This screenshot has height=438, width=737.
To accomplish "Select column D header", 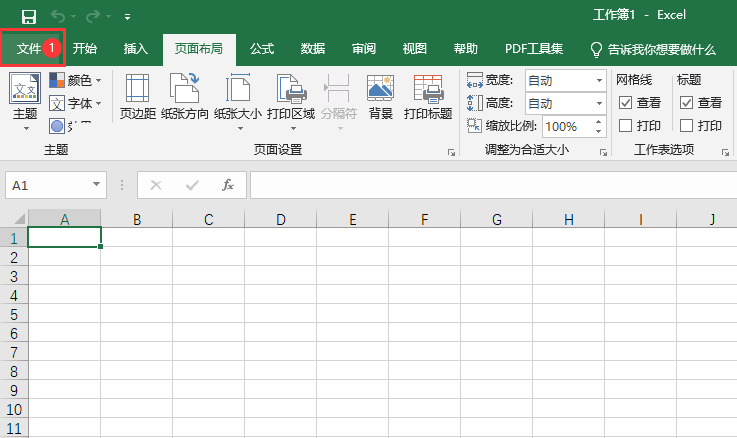I will tap(281, 219).
